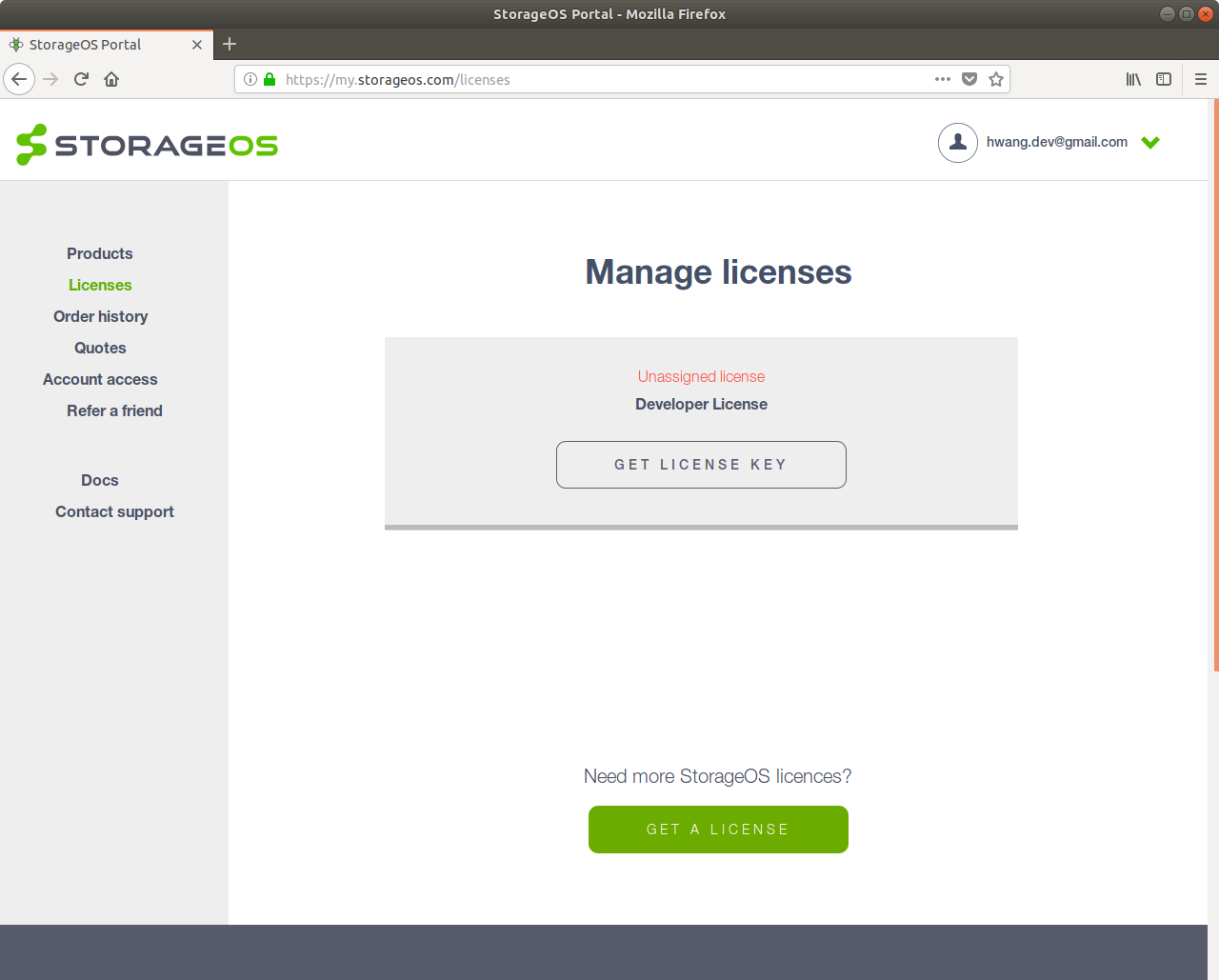Click green GET A LICENSE button
1219x980 pixels.
coord(718,830)
